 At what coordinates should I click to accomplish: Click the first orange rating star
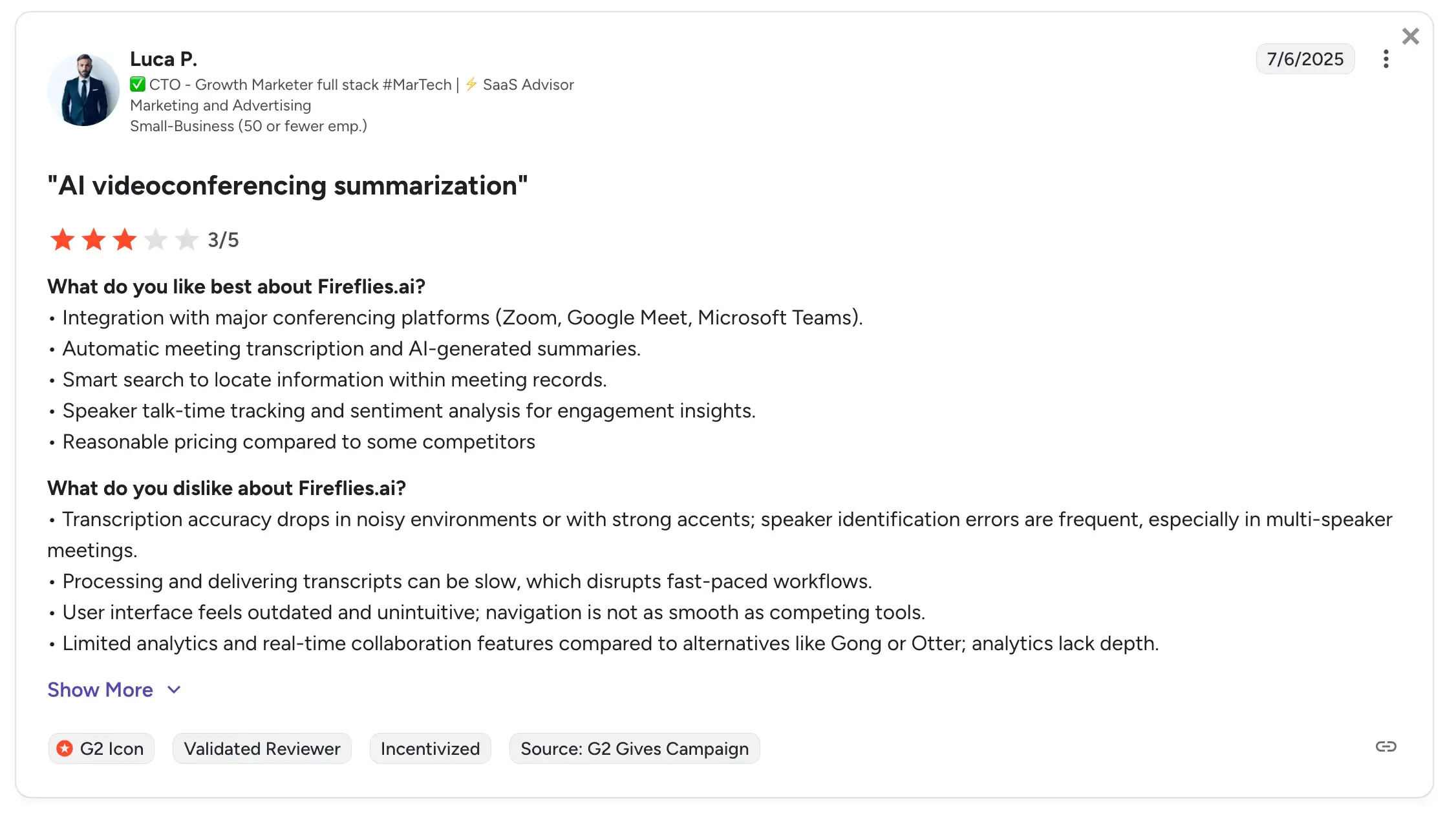click(63, 240)
